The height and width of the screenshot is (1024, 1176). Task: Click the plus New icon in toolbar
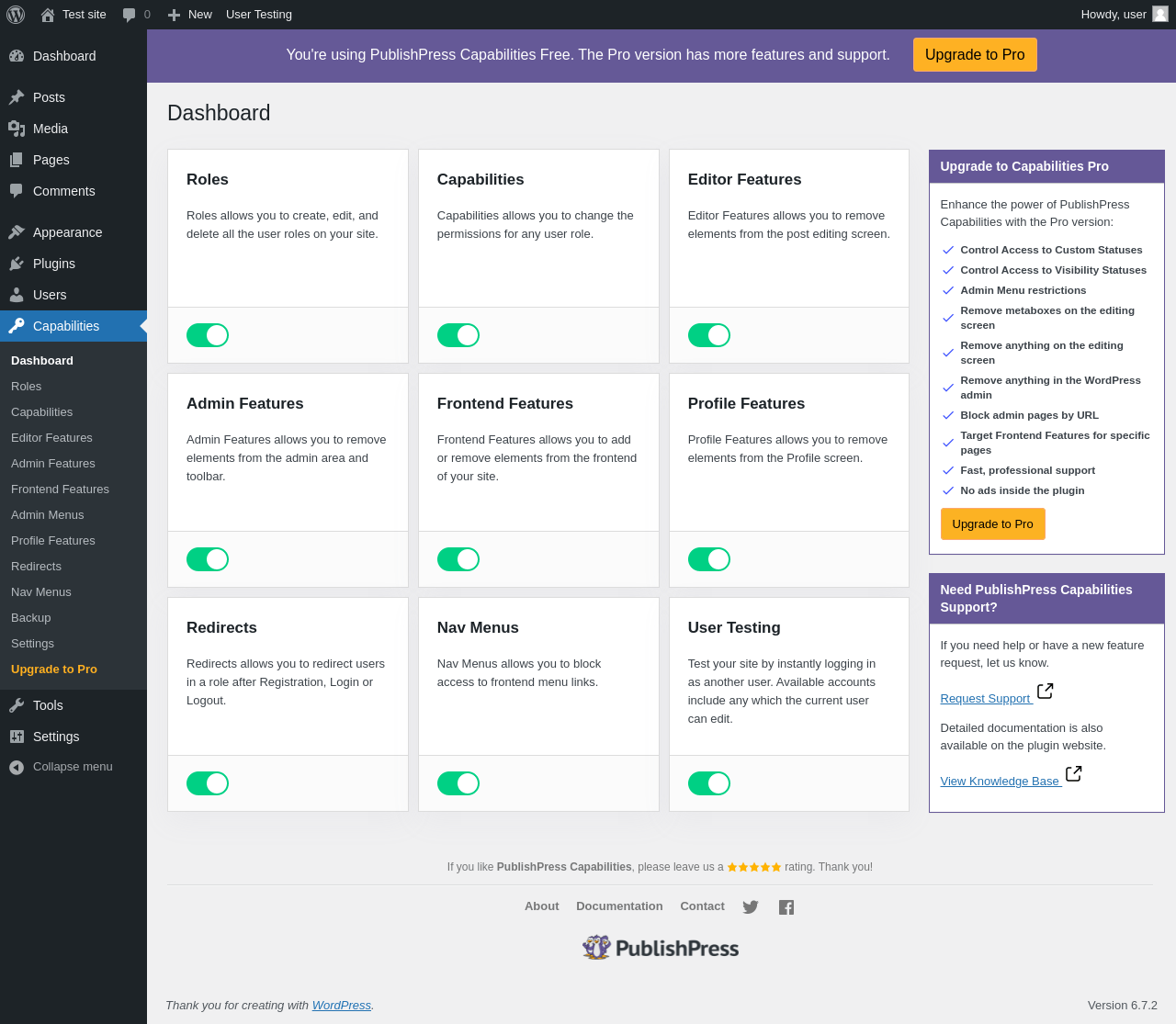coord(174,15)
